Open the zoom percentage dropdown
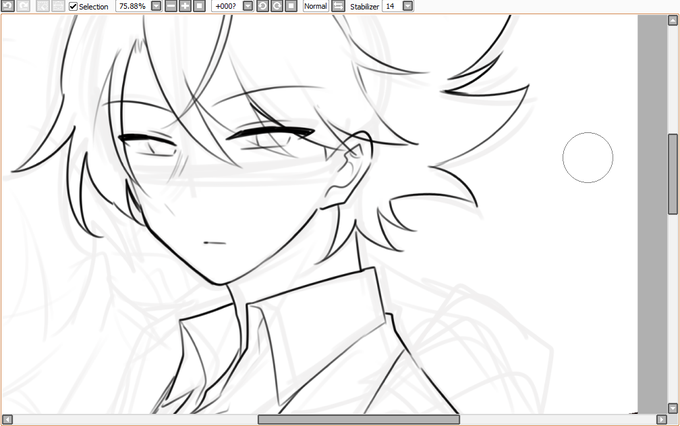Viewport: 680px width, 426px height. coord(156,6)
